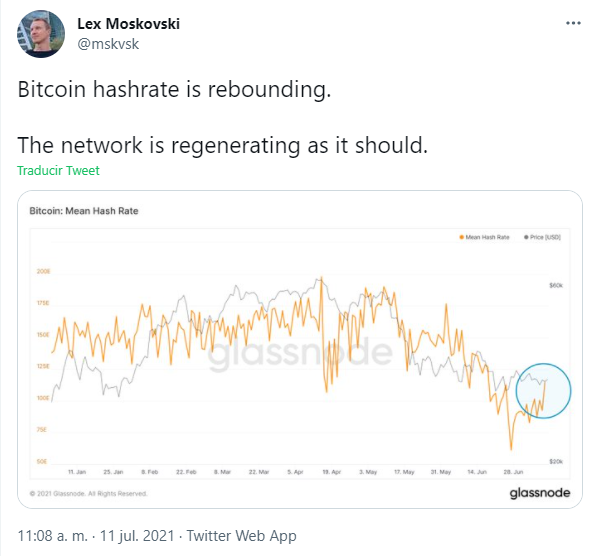
Task: Toggle the Mean Hash Rate legend dot
Action: coord(461,237)
